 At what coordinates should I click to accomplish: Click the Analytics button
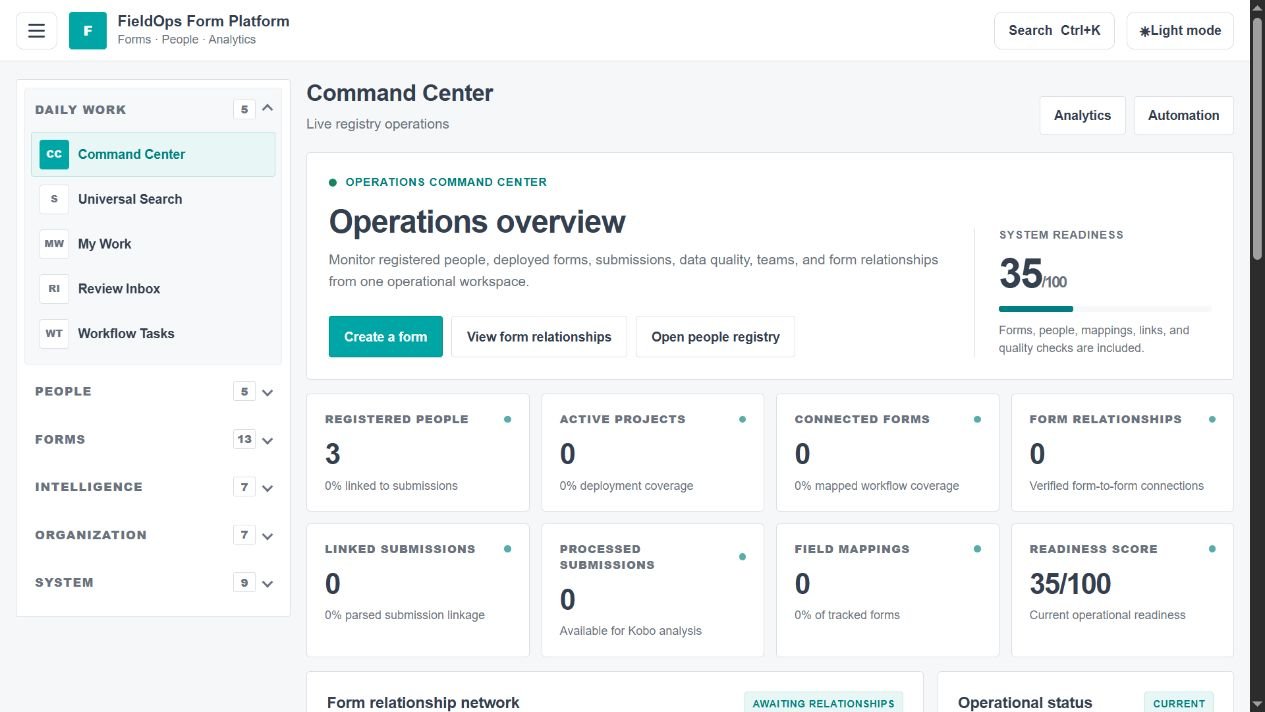point(1082,115)
